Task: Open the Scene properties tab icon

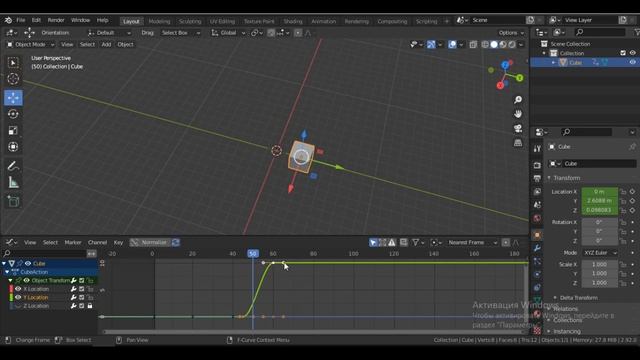Action: click(x=537, y=205)
